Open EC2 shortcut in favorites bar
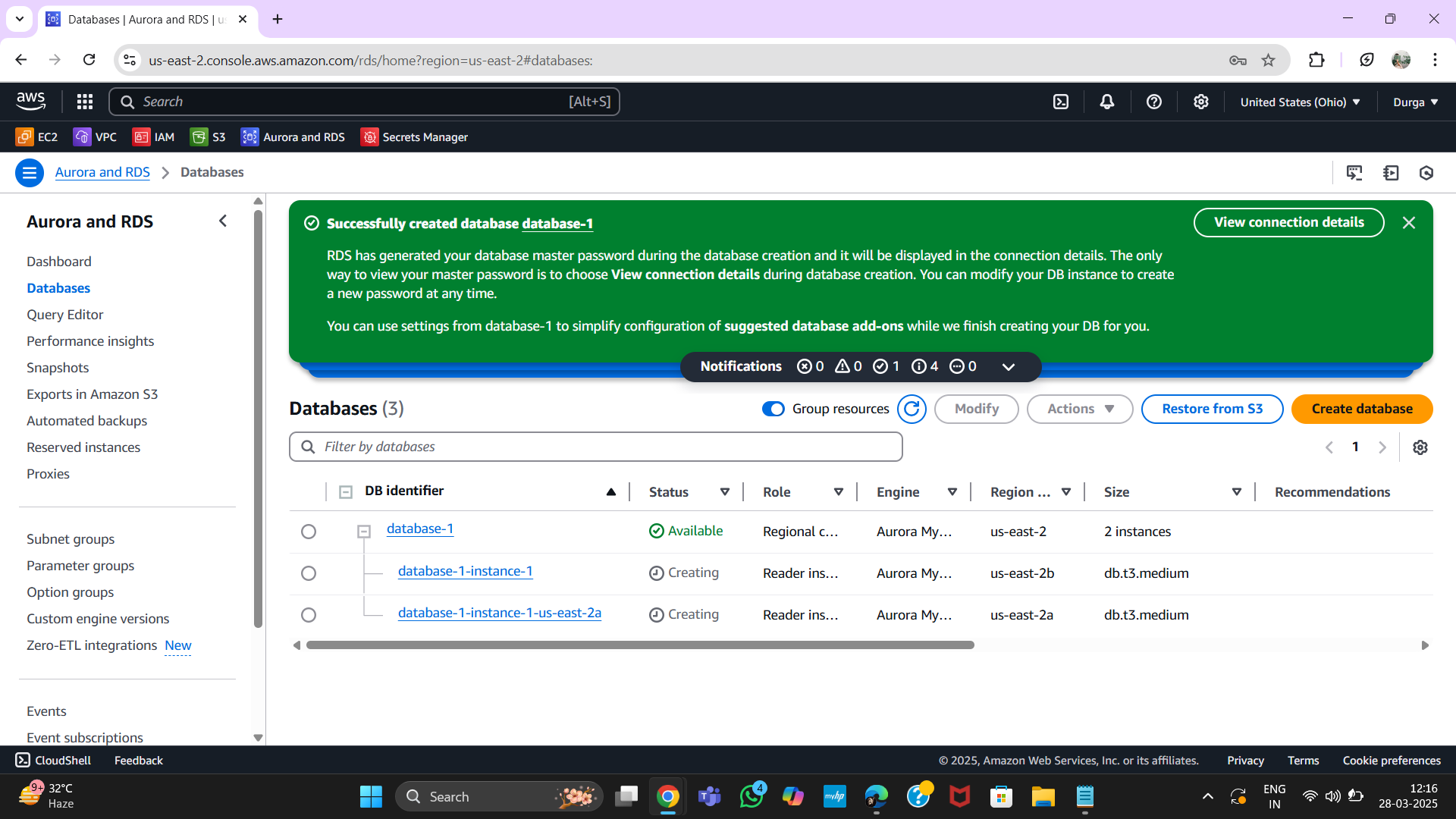The height and width of the screenshot is (819, 1456). point(36,136)
